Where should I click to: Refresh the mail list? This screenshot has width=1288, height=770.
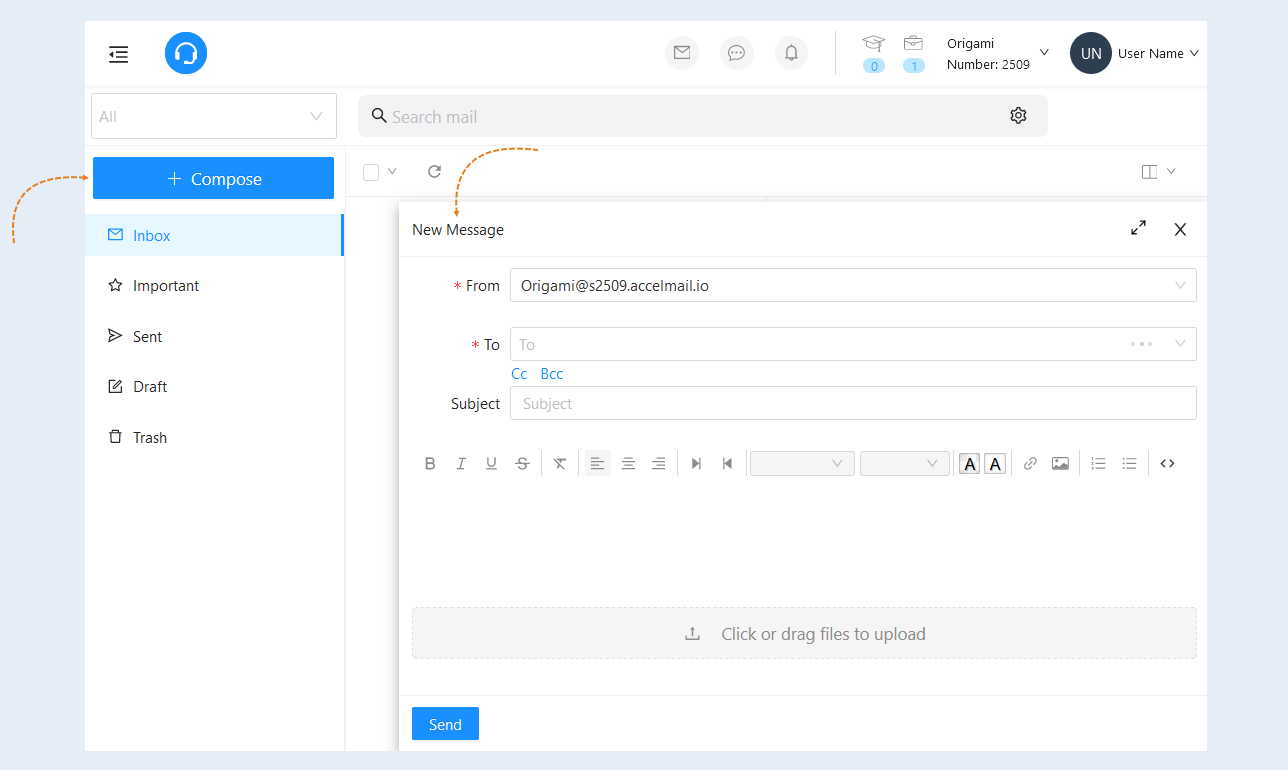click(x=434, y=172)
